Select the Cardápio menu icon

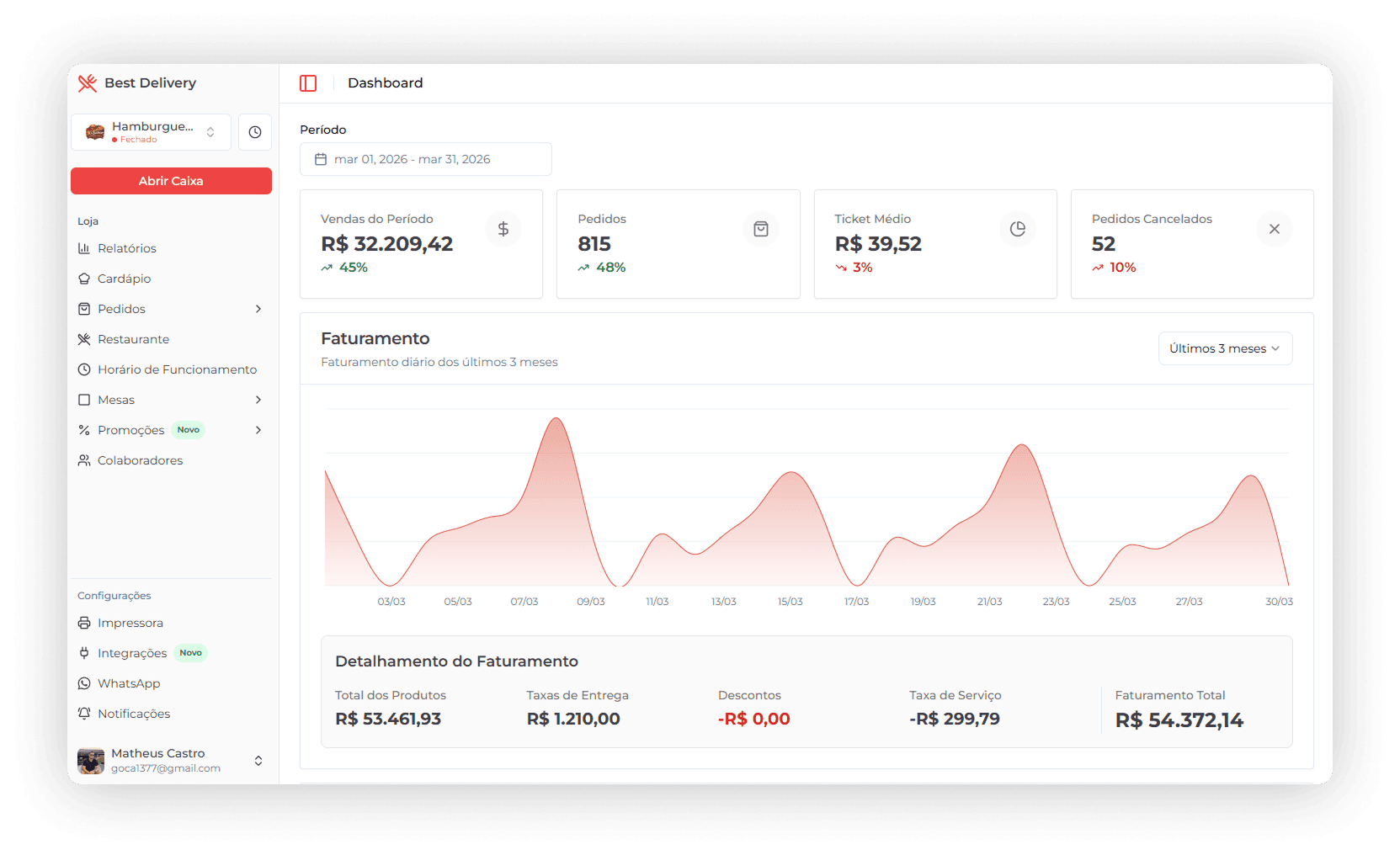coord(85,279)
